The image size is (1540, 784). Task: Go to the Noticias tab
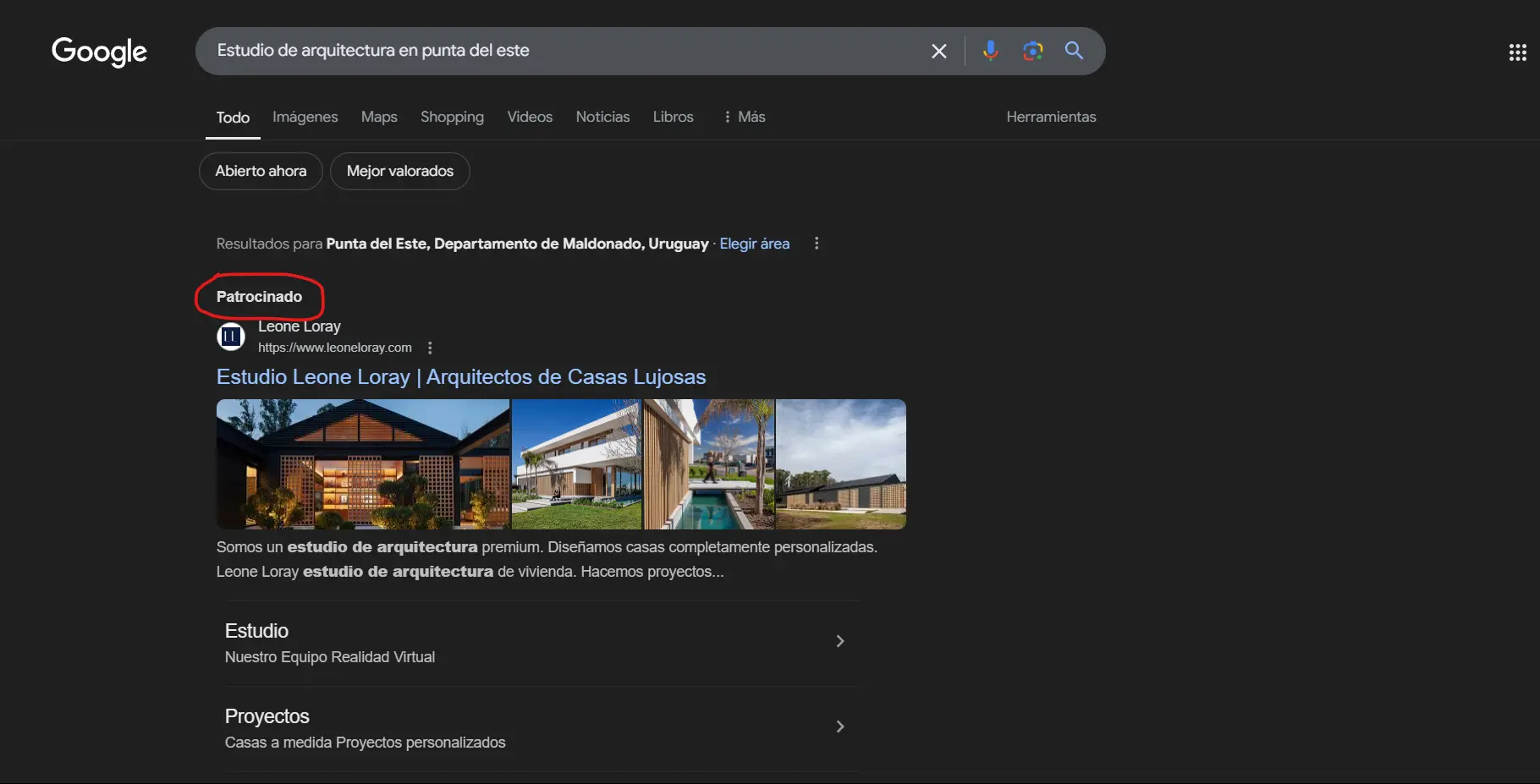602,117
